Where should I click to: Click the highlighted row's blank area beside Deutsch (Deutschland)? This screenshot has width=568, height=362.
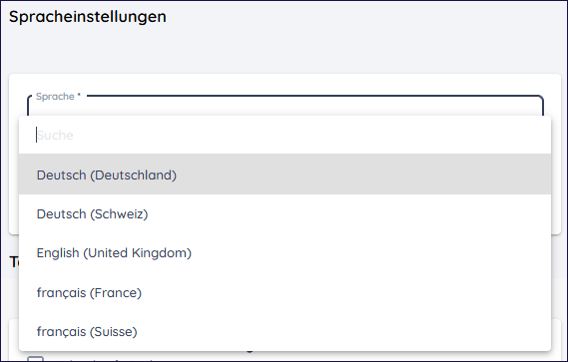362,174
